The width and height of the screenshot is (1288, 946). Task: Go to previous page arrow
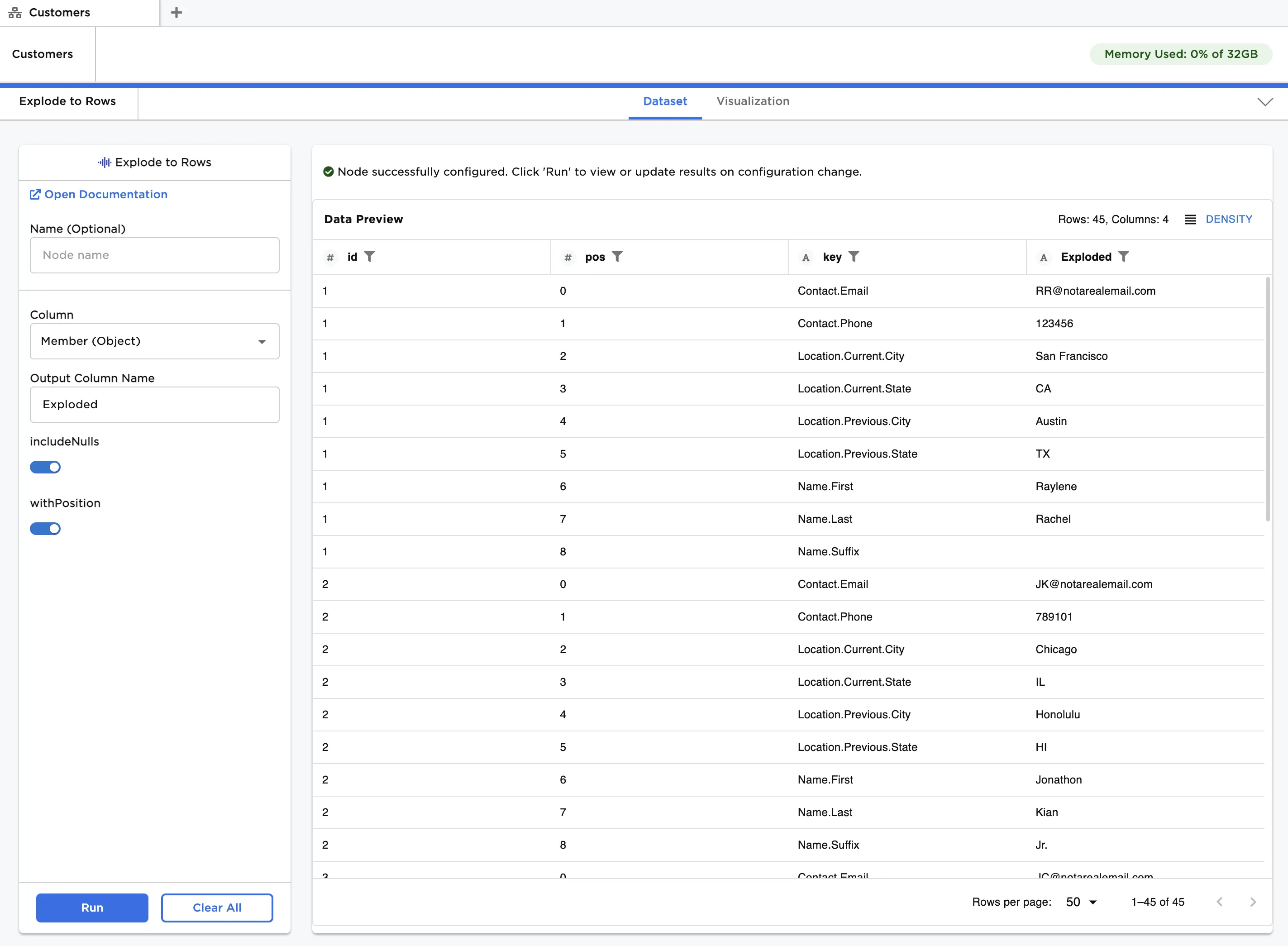pyautogui.click(x=1219, y=902)
